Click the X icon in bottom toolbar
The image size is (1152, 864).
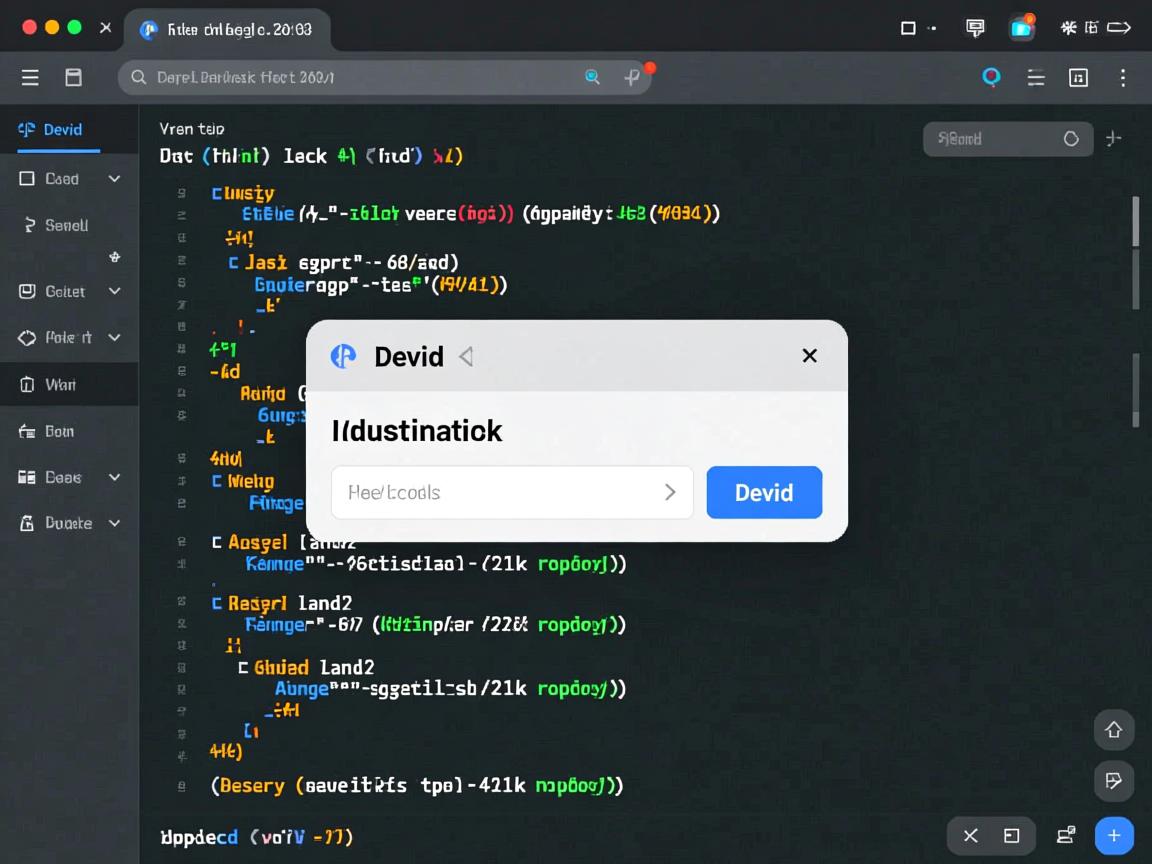pyautogui.click(x=970, y=836)
